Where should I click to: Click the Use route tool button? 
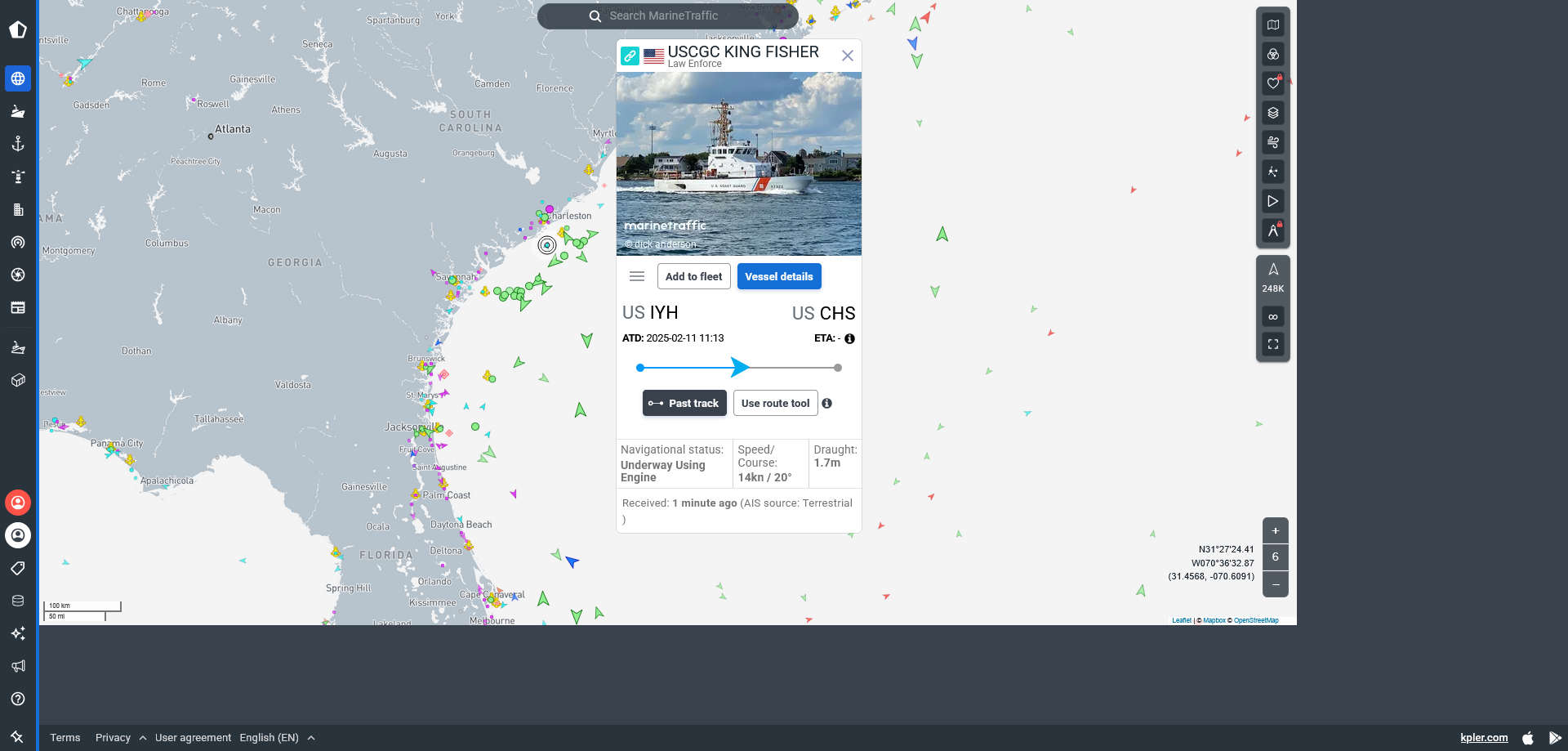click(x=776, y=403)
